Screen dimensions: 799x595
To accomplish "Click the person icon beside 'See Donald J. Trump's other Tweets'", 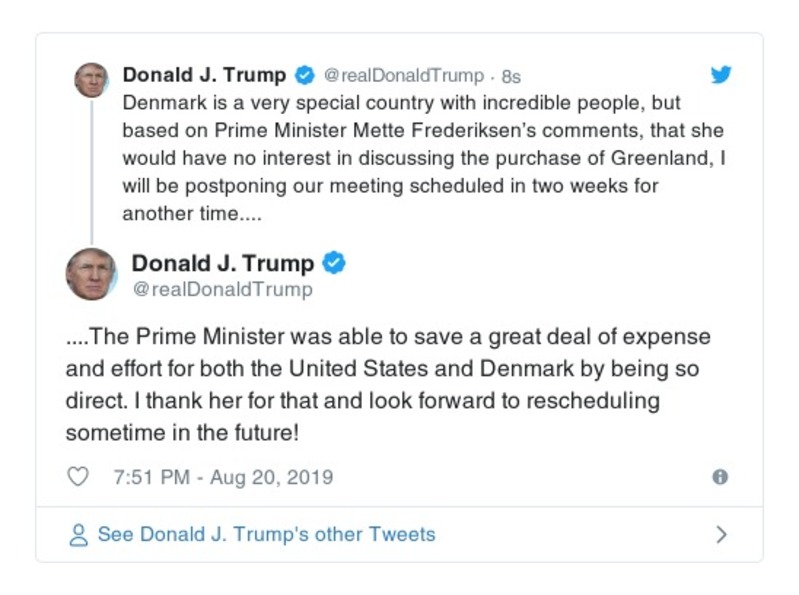I will click(x=78, y=534).
